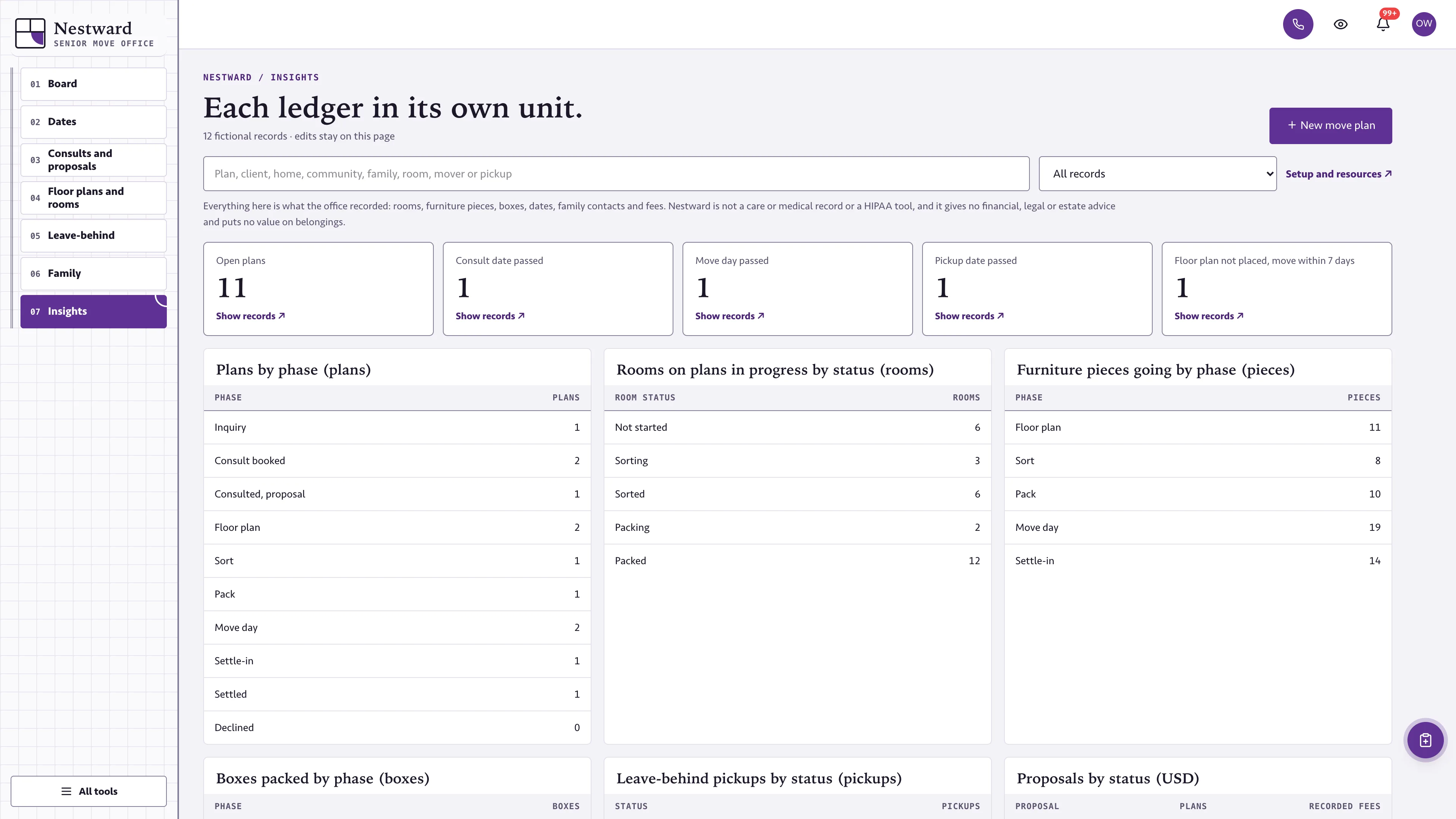Expand the All records dropdown
This screenshot has width=1456, height=819.
1158,174
